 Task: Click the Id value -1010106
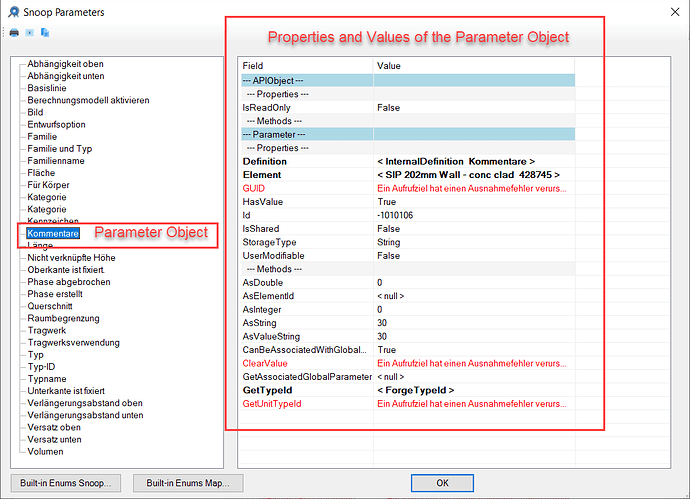point(395,215)
